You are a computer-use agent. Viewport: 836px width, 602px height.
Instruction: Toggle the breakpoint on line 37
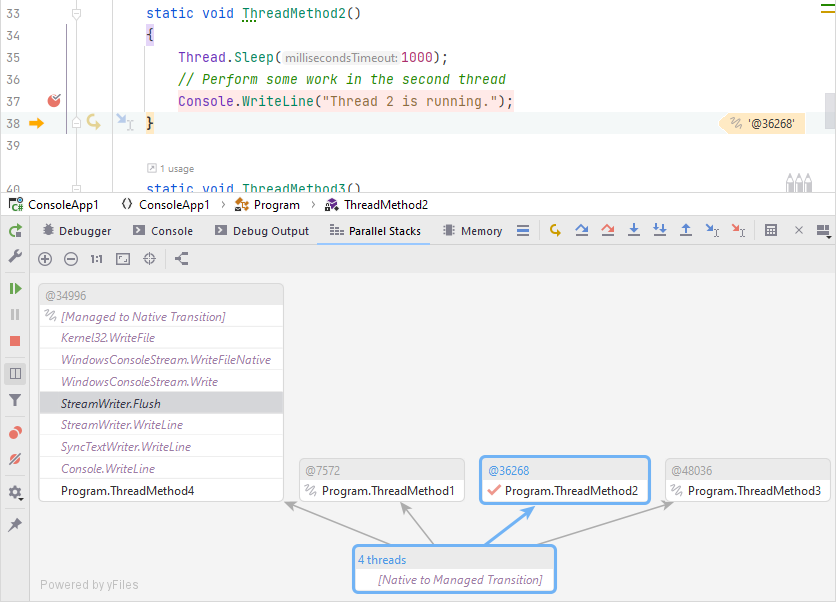pyautogui.click(x=54, y=100)
